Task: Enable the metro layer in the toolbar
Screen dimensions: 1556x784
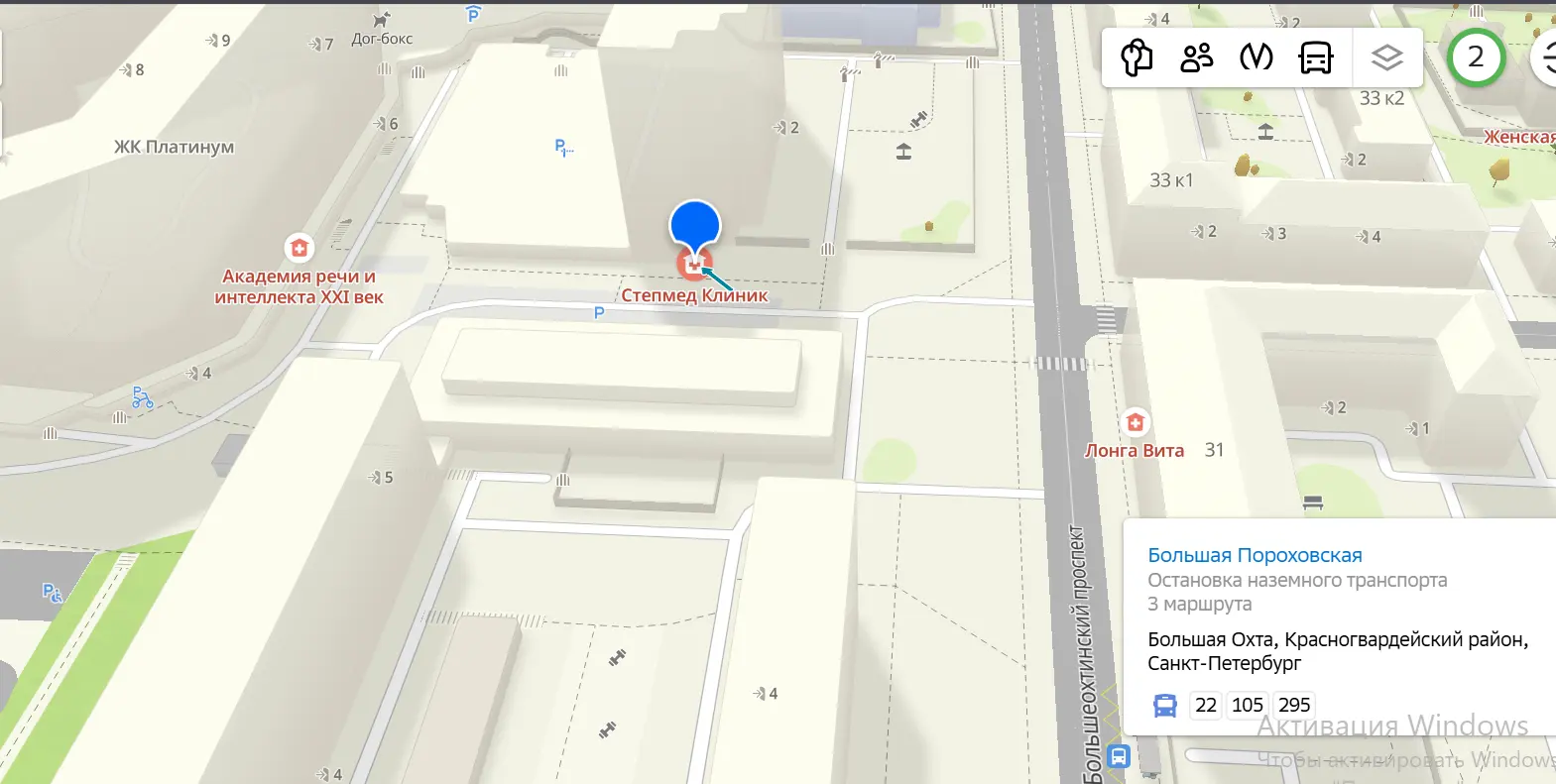Action: (1256, 57)
